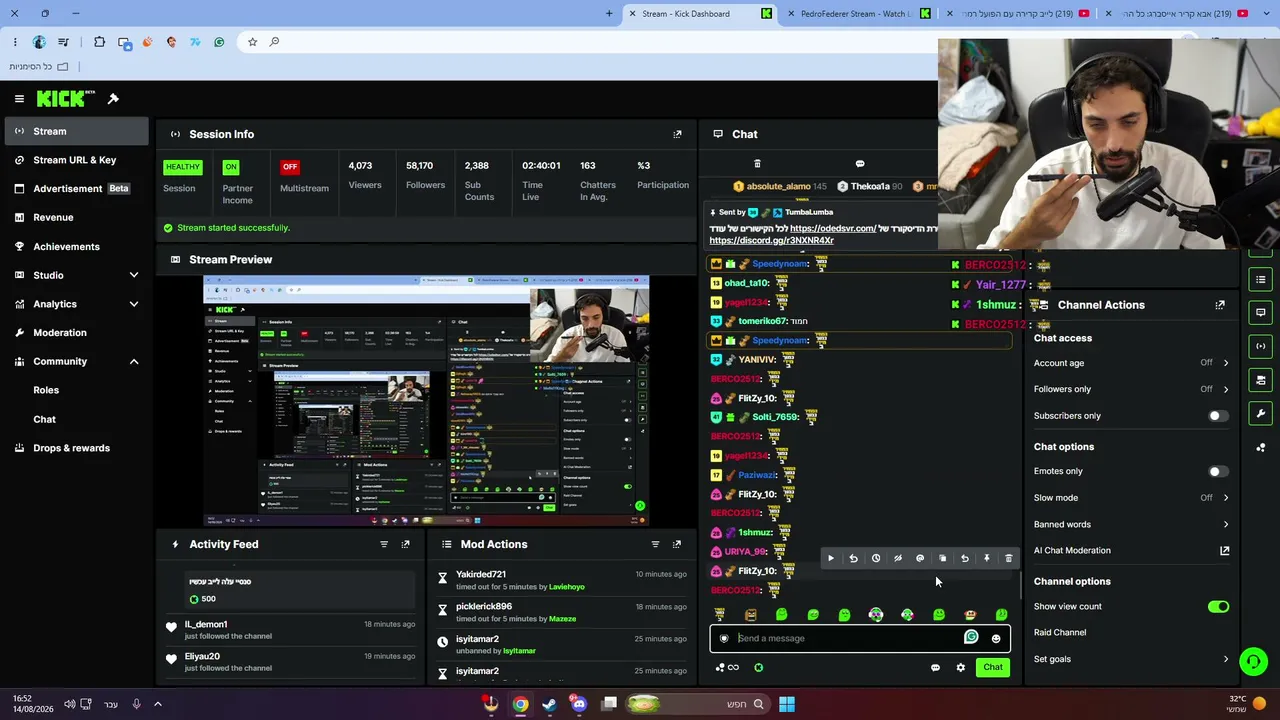1280x720 pixels.
Task: Open the Kick hamburger menu
Action: 19,98
